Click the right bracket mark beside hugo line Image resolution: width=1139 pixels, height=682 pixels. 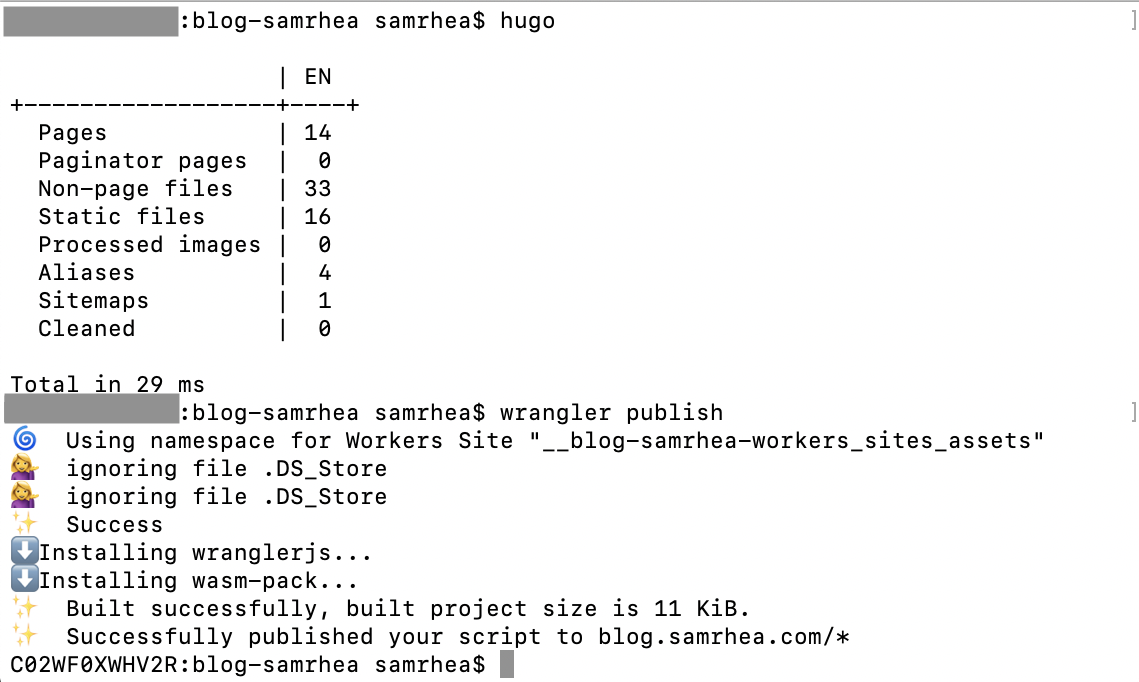click(1134, 21)
